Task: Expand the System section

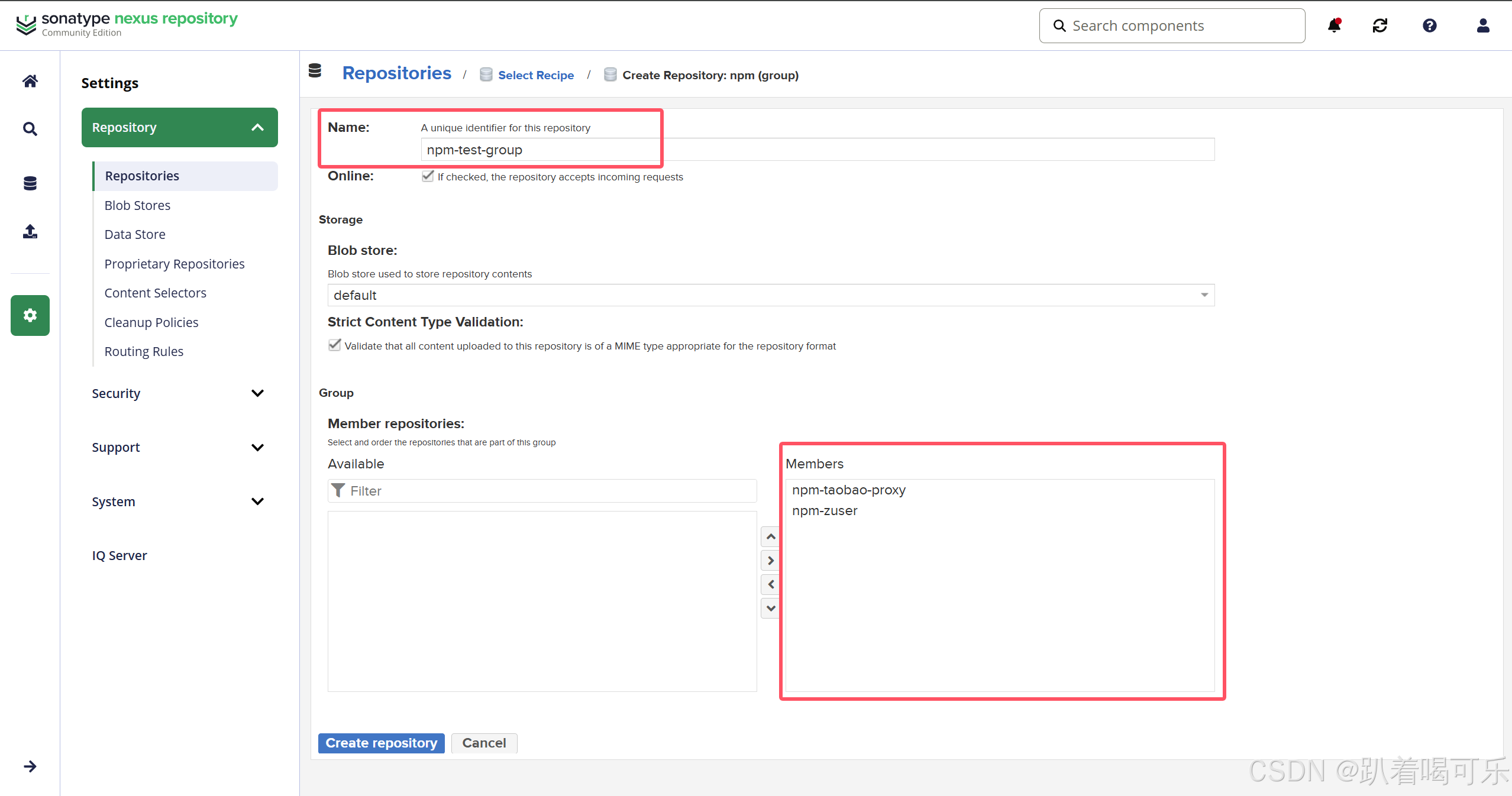Action: pyautogui.click(x=180, y=501)
